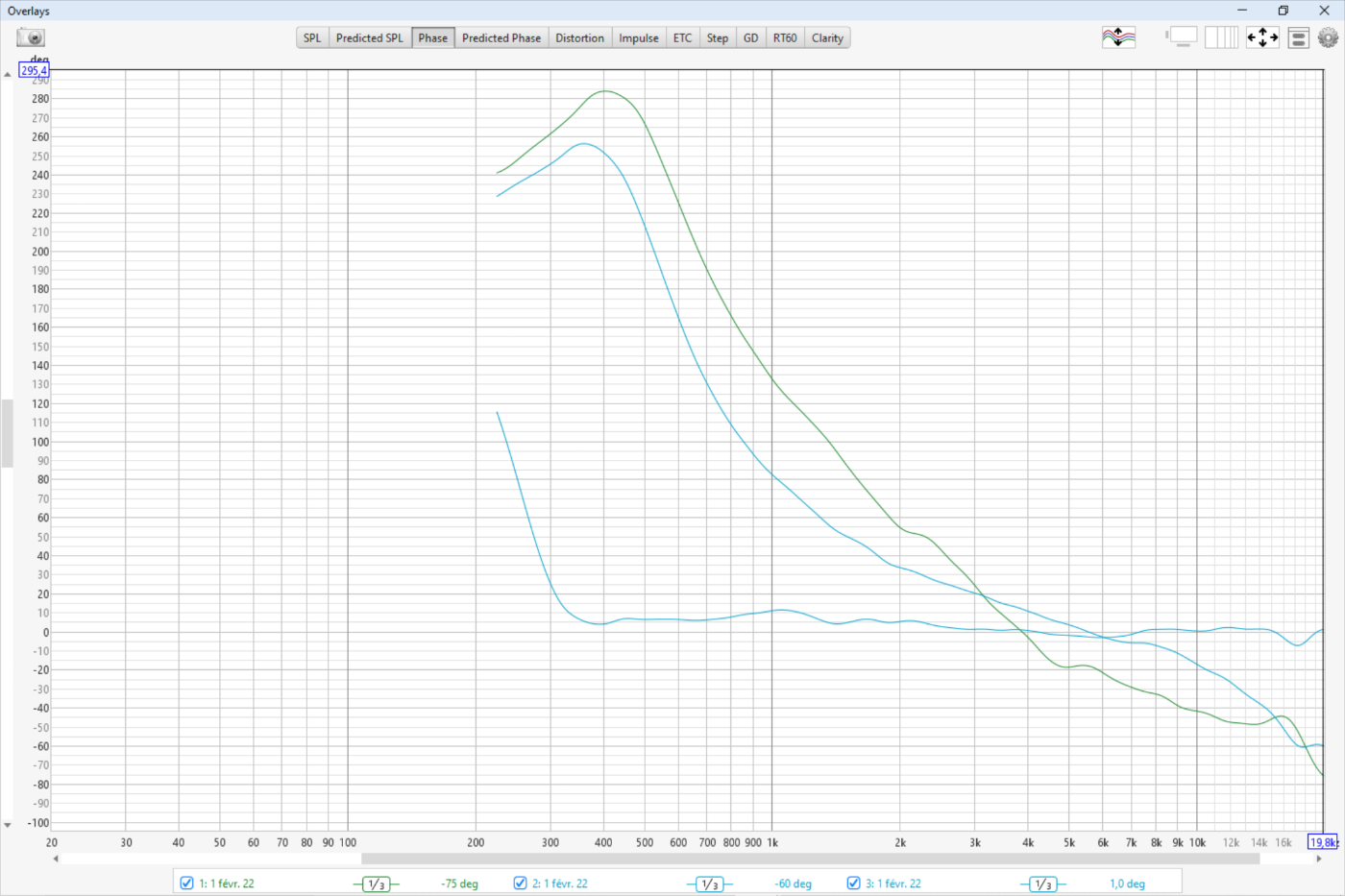Click the horizontal frequency scrollbar thumb
Viewport: 1345px width, 896px height.
(x=809, y=859)
